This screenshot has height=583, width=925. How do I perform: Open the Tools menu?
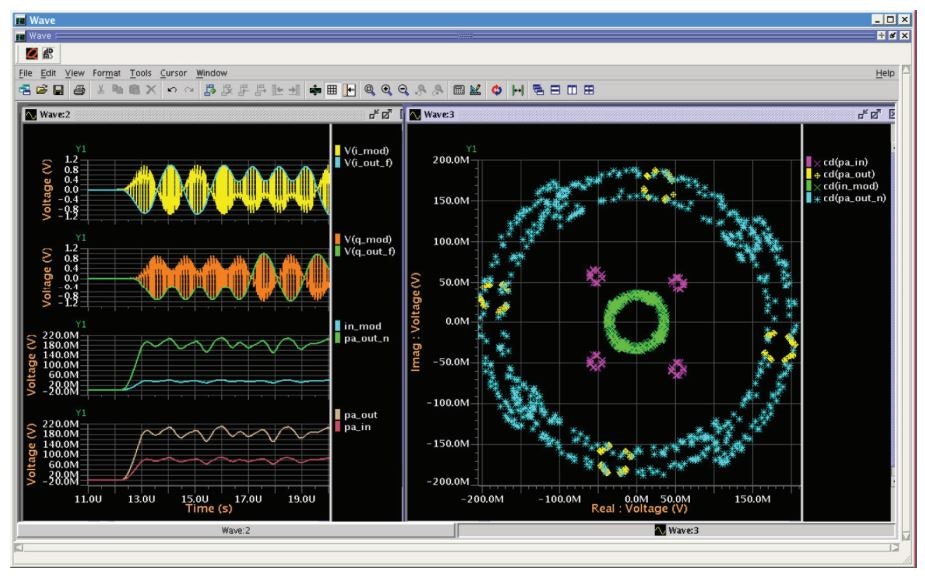click(x=140, y=73)
